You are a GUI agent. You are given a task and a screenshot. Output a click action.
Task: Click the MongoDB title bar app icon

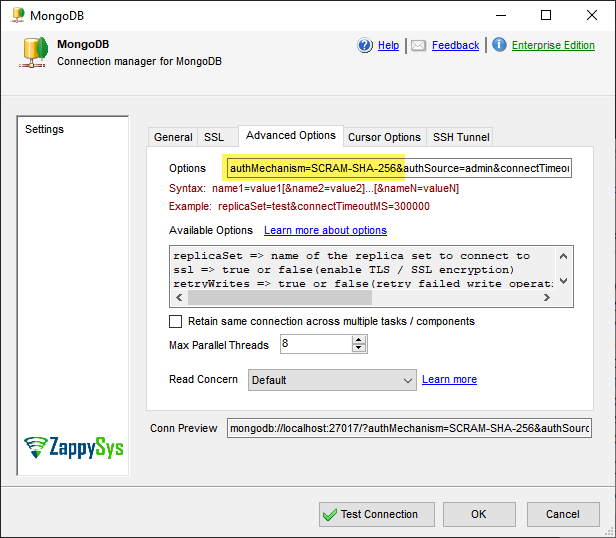click(x=17, y=15)
